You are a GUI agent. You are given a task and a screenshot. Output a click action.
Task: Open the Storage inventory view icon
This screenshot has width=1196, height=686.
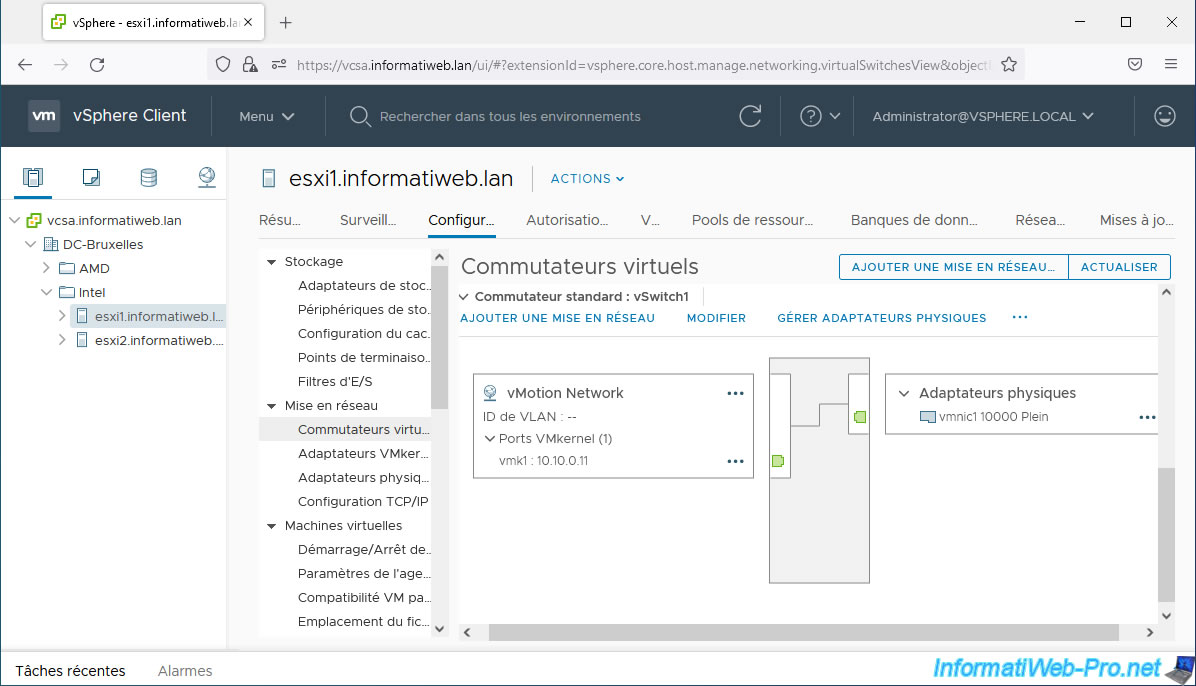coord(148,178)
